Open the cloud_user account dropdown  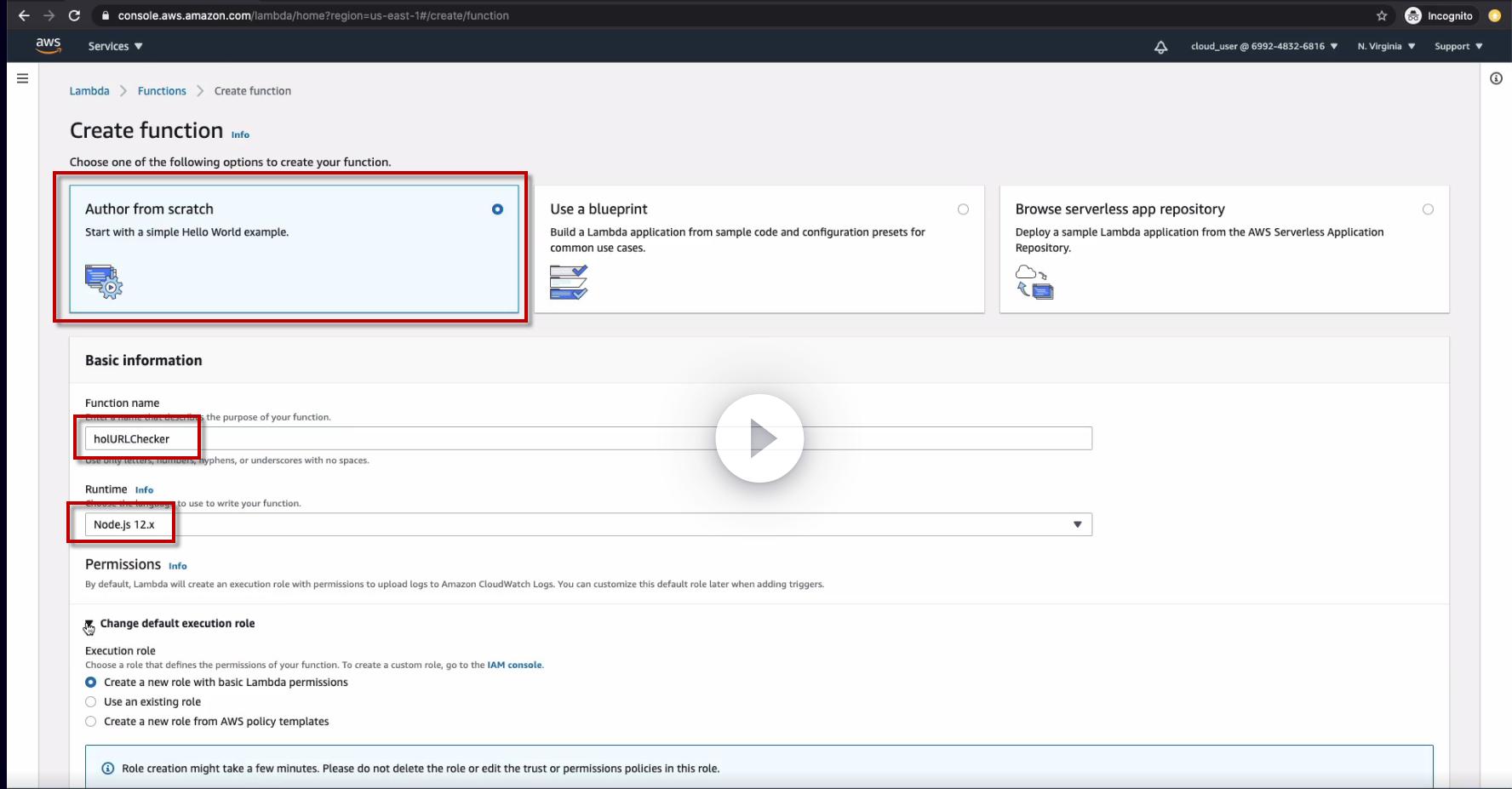pos(1264,46)
